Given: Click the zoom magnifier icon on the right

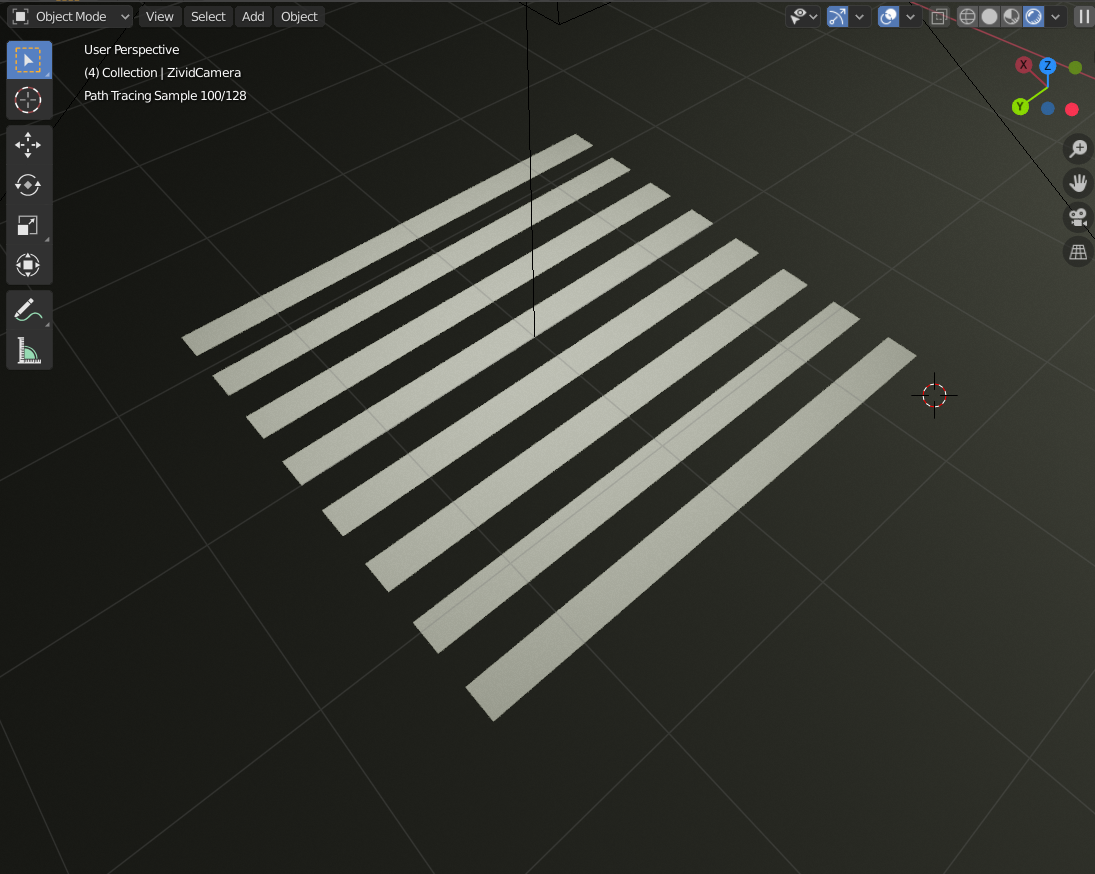Looking at the screenshot, I should [x=1077, y=149].
